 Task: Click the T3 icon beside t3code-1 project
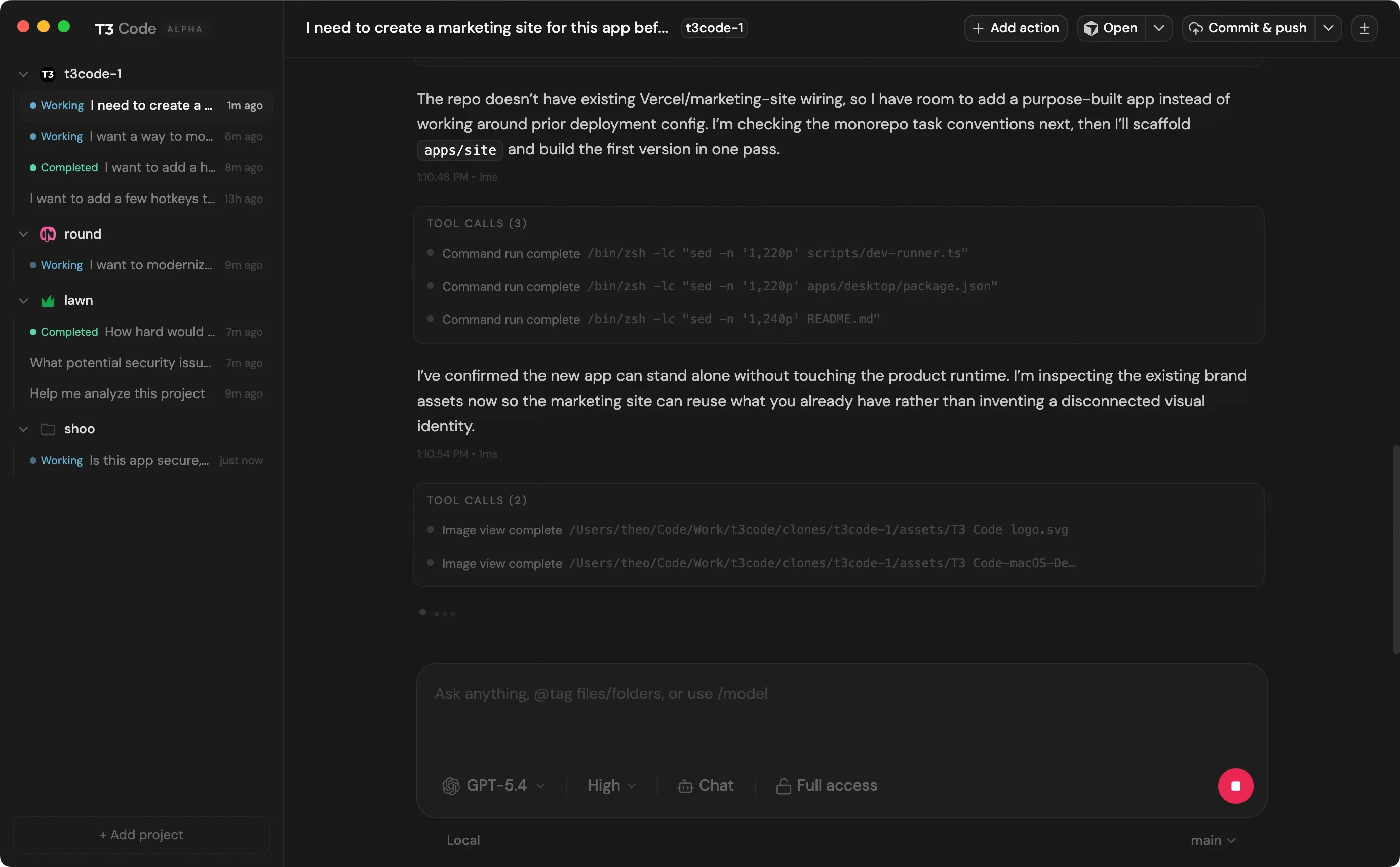point(48,73)
